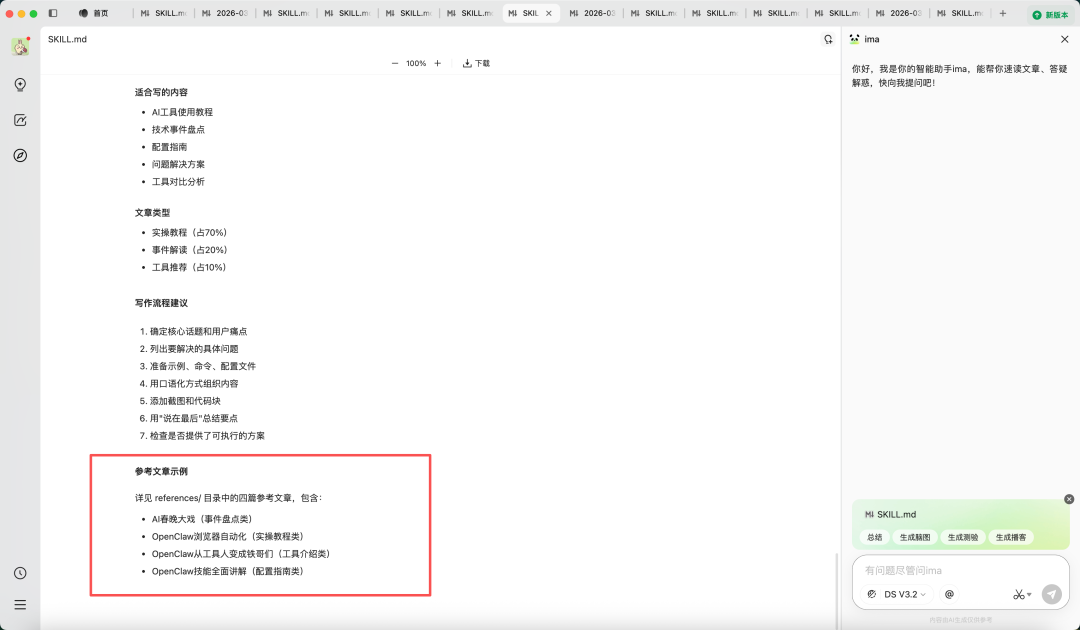
Task: Click the 详见 references/ 目录 sentence
Action: (229, 498)
